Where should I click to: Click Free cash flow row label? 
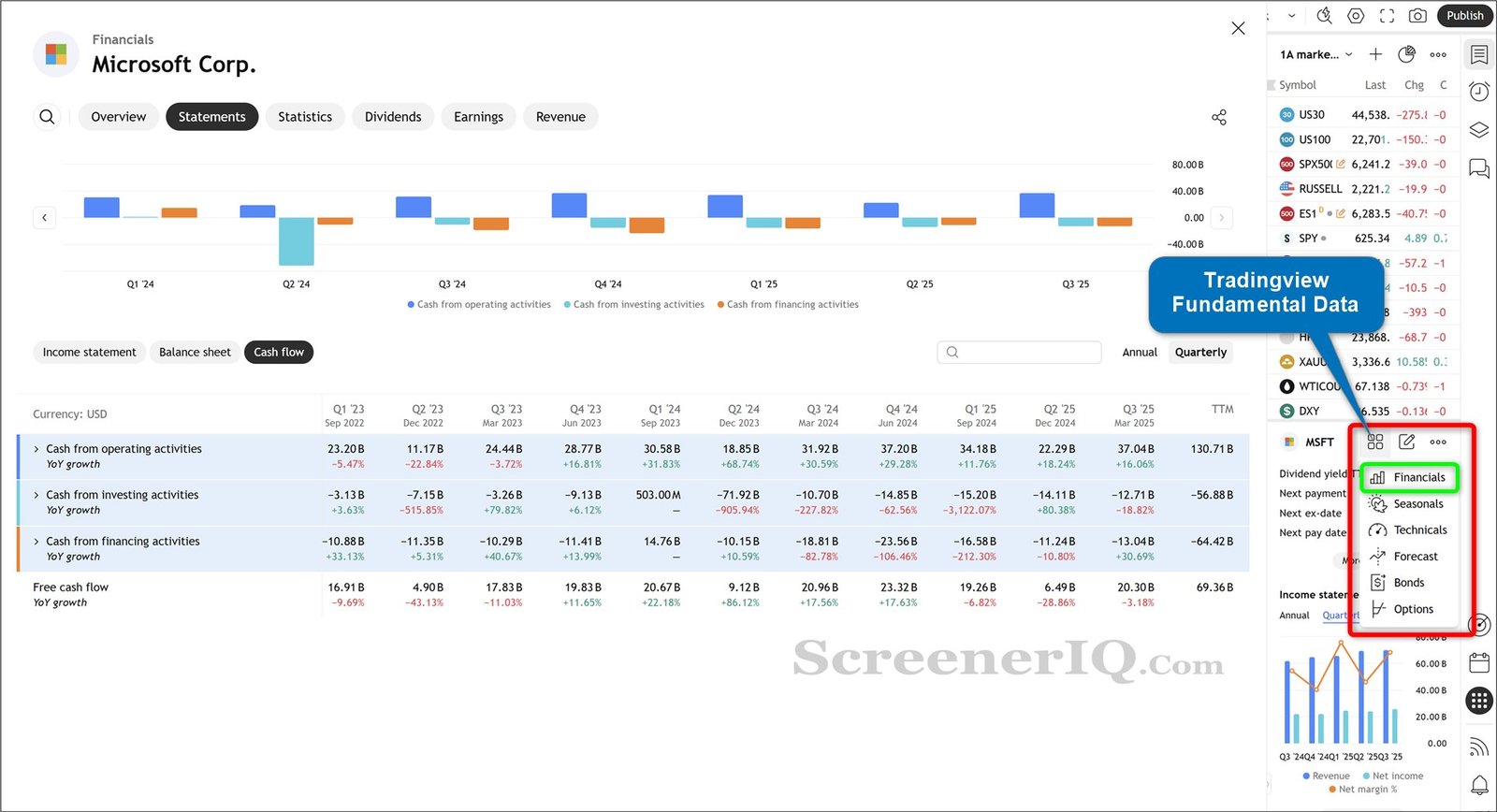pos(71,587)
